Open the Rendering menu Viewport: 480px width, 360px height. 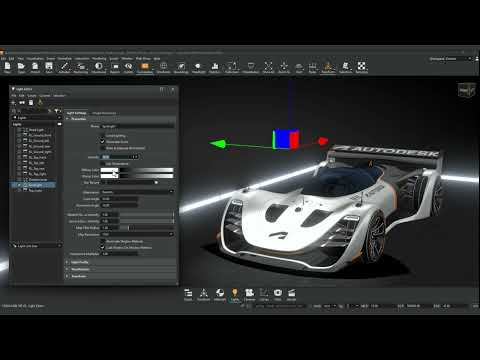[x=99, y=58]
